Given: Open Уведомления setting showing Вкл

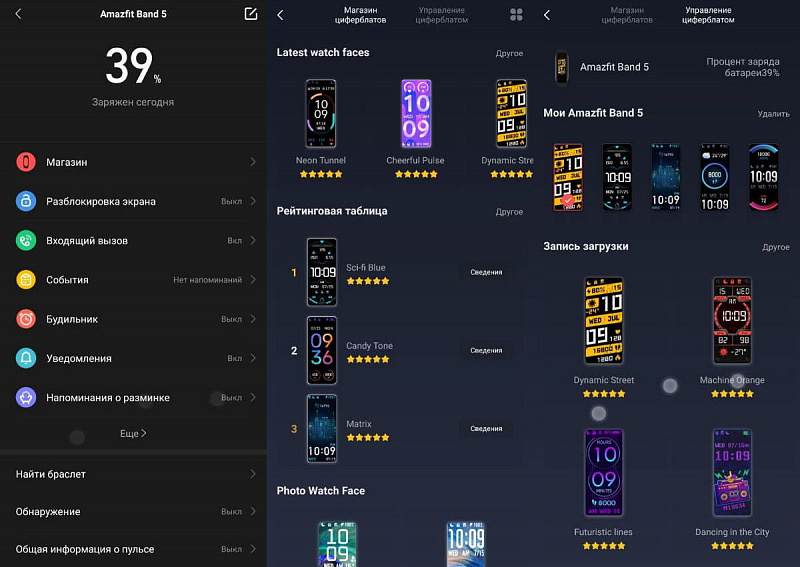Looking at the screenshot, I should (x=133, y=358).
